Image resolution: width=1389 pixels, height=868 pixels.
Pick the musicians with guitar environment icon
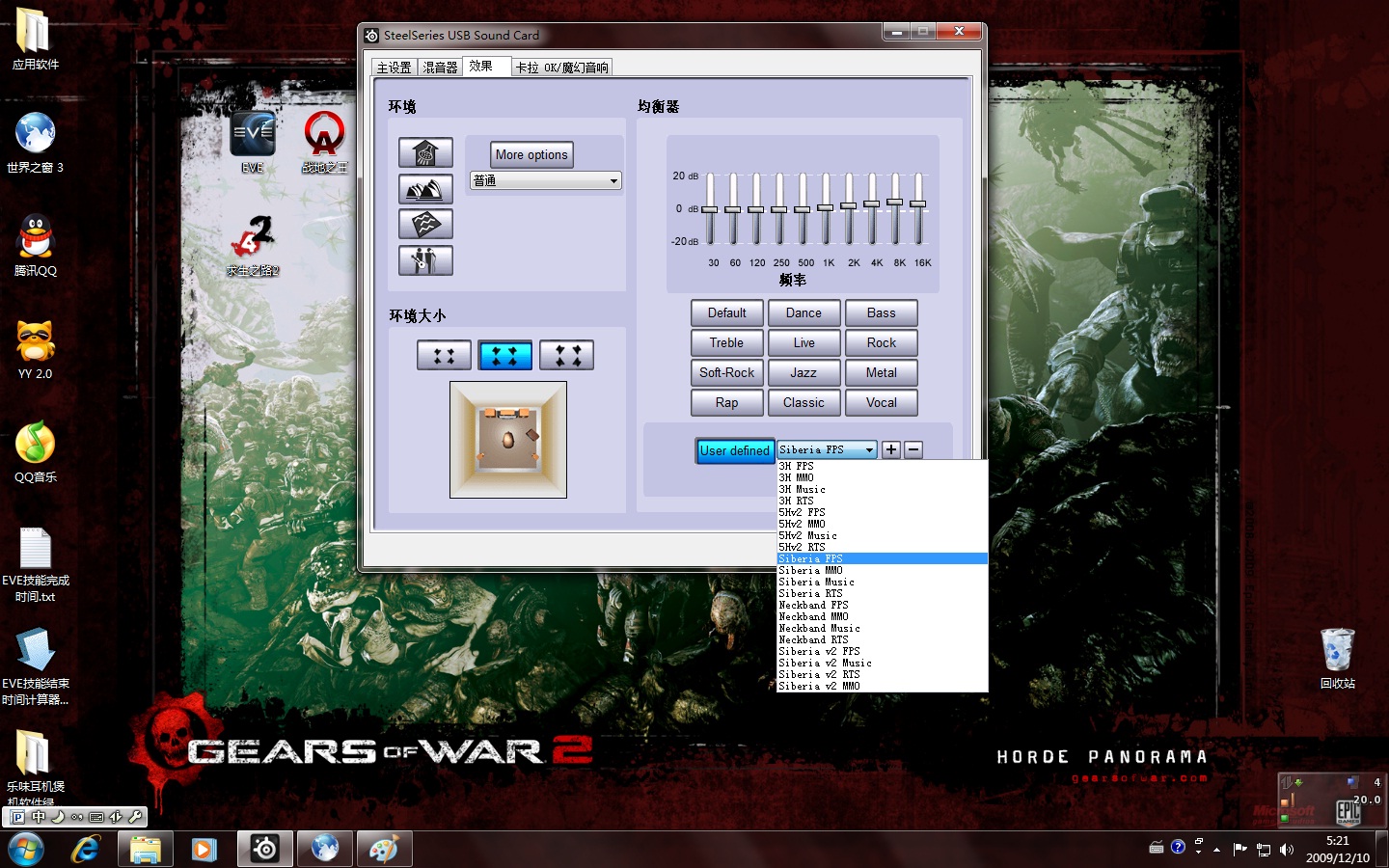425,260
